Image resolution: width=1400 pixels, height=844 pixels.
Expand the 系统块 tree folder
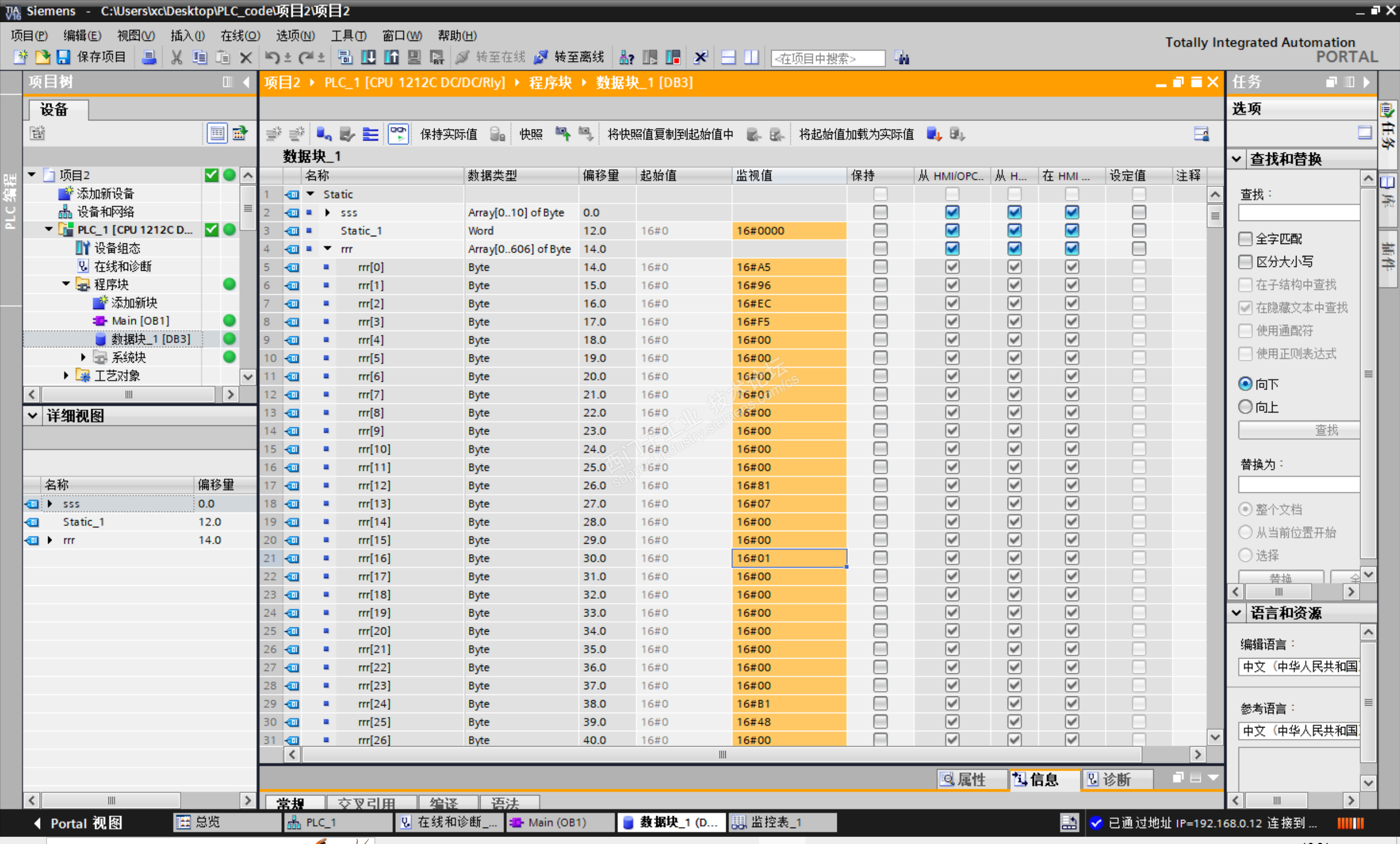click(x=83, y=357)
